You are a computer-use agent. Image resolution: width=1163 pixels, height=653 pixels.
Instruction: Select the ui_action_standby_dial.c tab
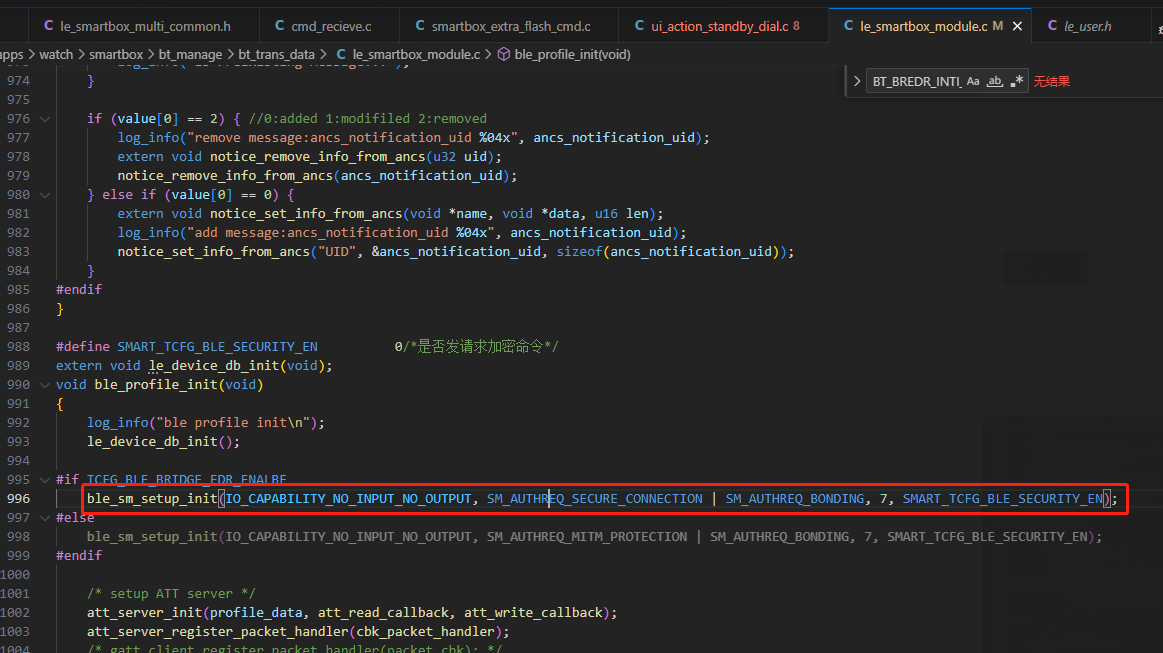coord(717,26)
